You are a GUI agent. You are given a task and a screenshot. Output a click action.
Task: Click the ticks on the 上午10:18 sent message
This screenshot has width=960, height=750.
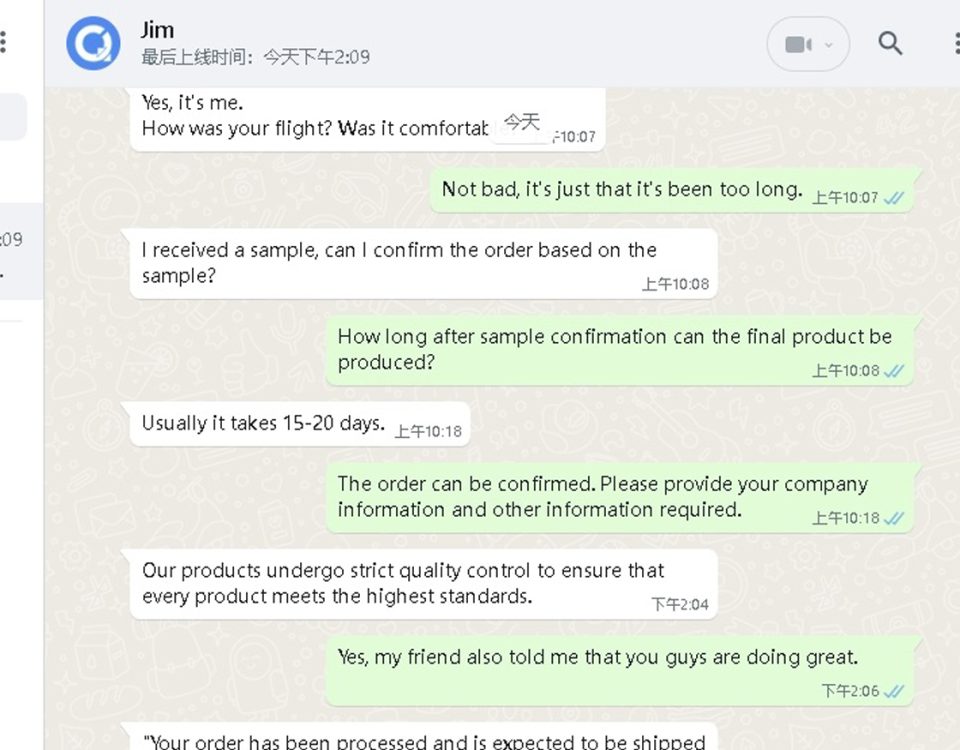click(x=894, y=519)
